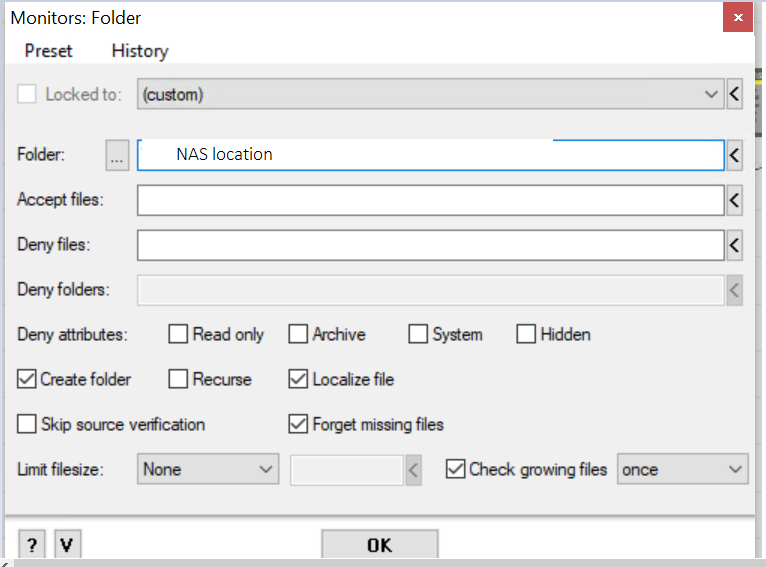Click the arrow button beside filesize value
The height and width of the screenshot is (567, 766).
[413, 470]
